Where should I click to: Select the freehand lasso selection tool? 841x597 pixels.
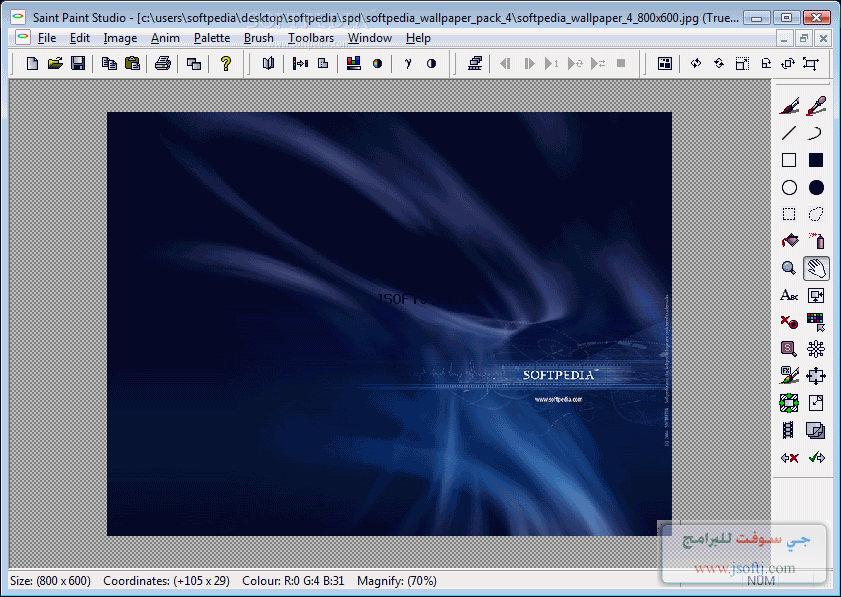tap(816, 214)
